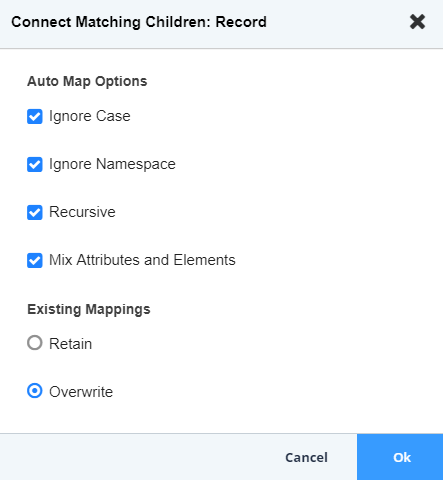Select the Retain radio button

(35, 343)
